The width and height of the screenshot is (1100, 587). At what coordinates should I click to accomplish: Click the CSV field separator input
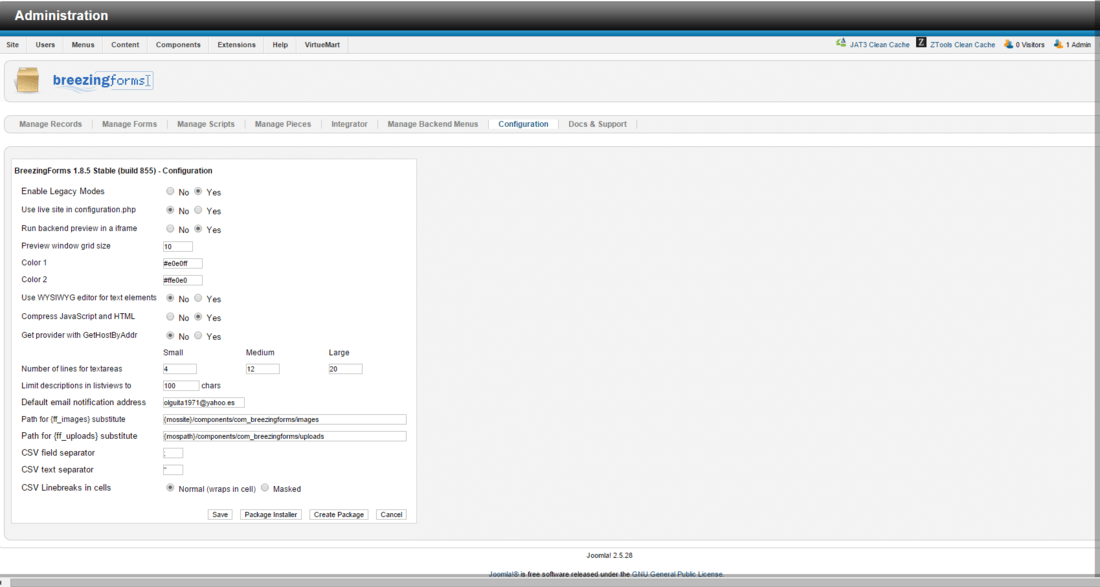173,453
